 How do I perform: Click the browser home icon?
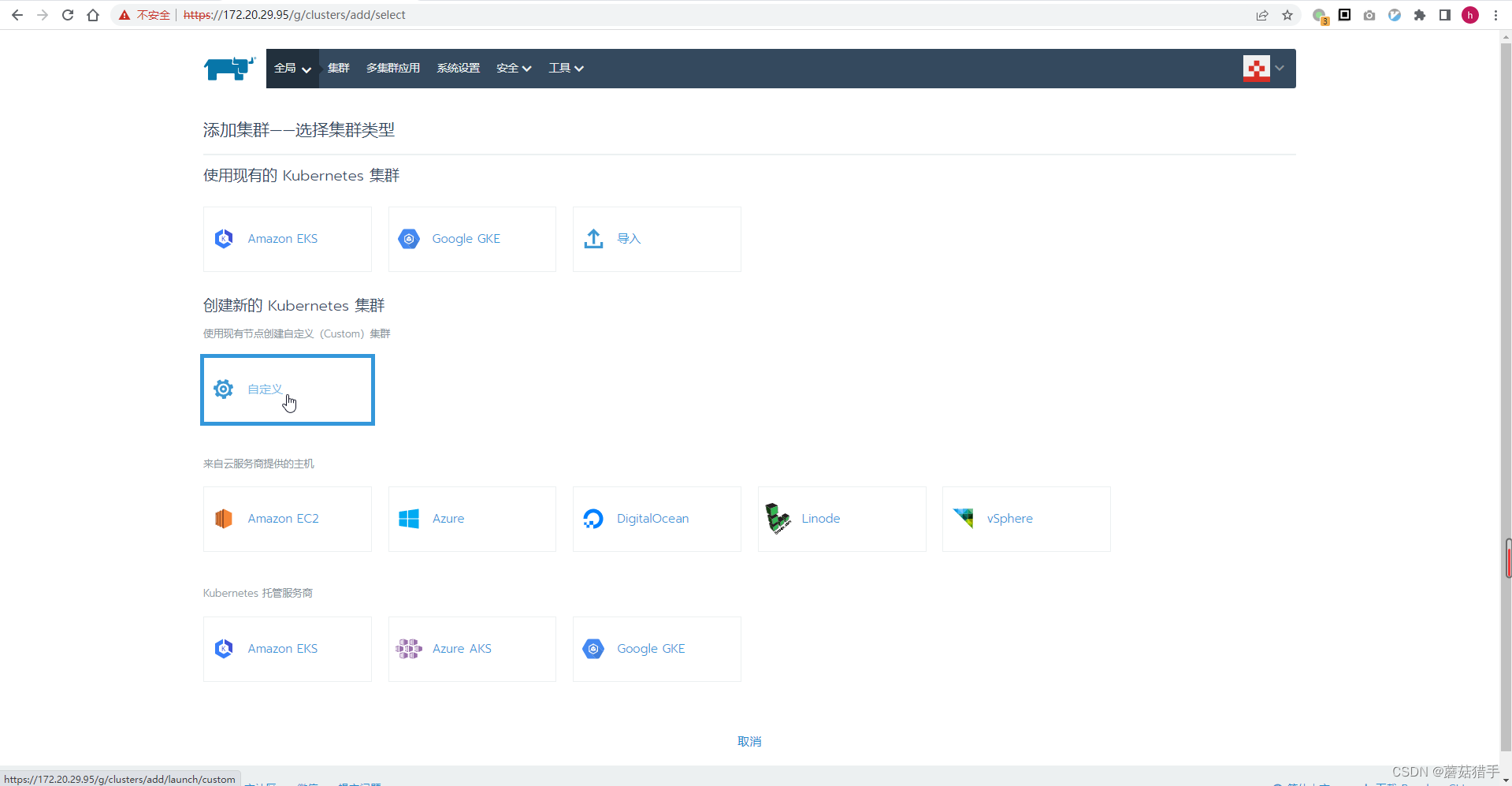pyautogui.click(x=93, y=15)
